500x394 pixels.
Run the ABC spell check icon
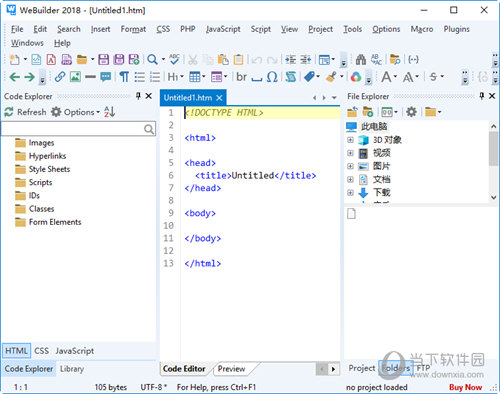[x=174, y=59]
